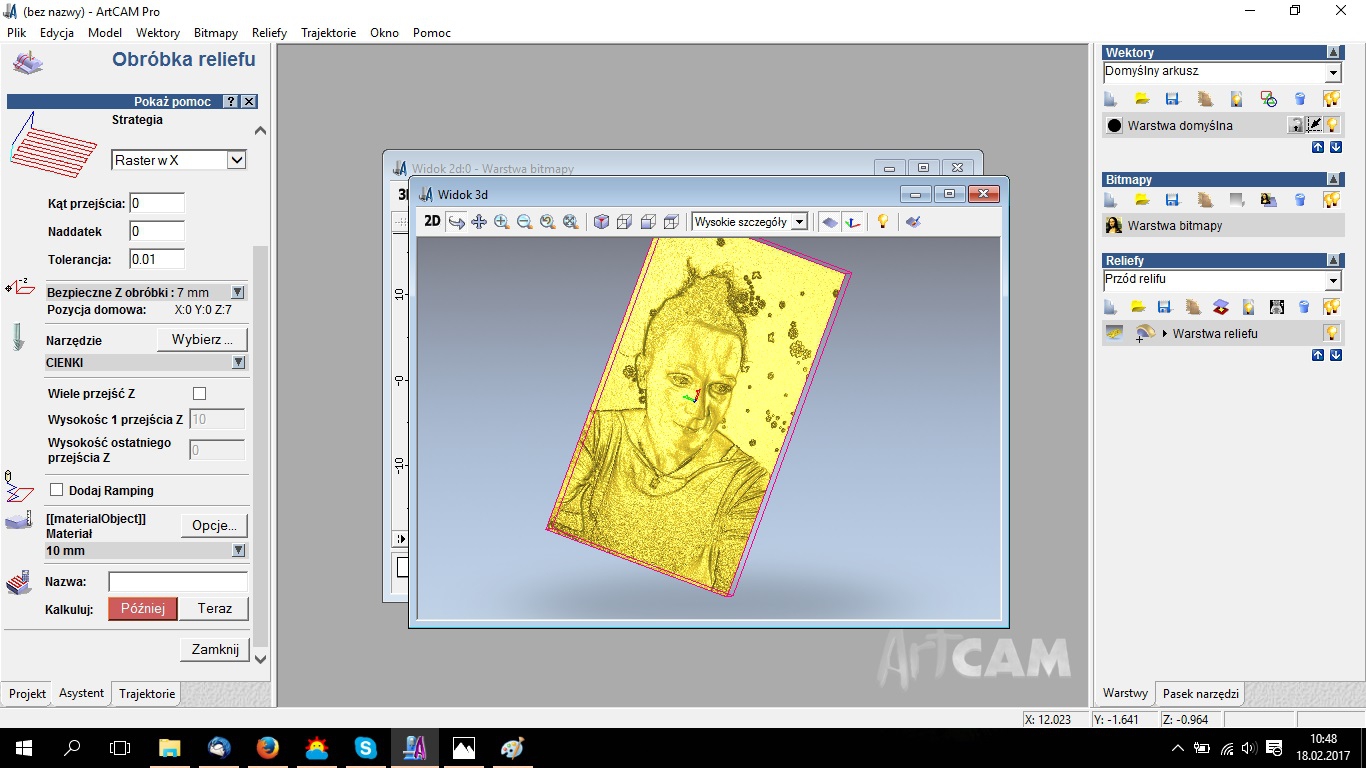The image size is (1366, 768).
Task: Collapse the Wektory panel
Action: click(1333, 52)
